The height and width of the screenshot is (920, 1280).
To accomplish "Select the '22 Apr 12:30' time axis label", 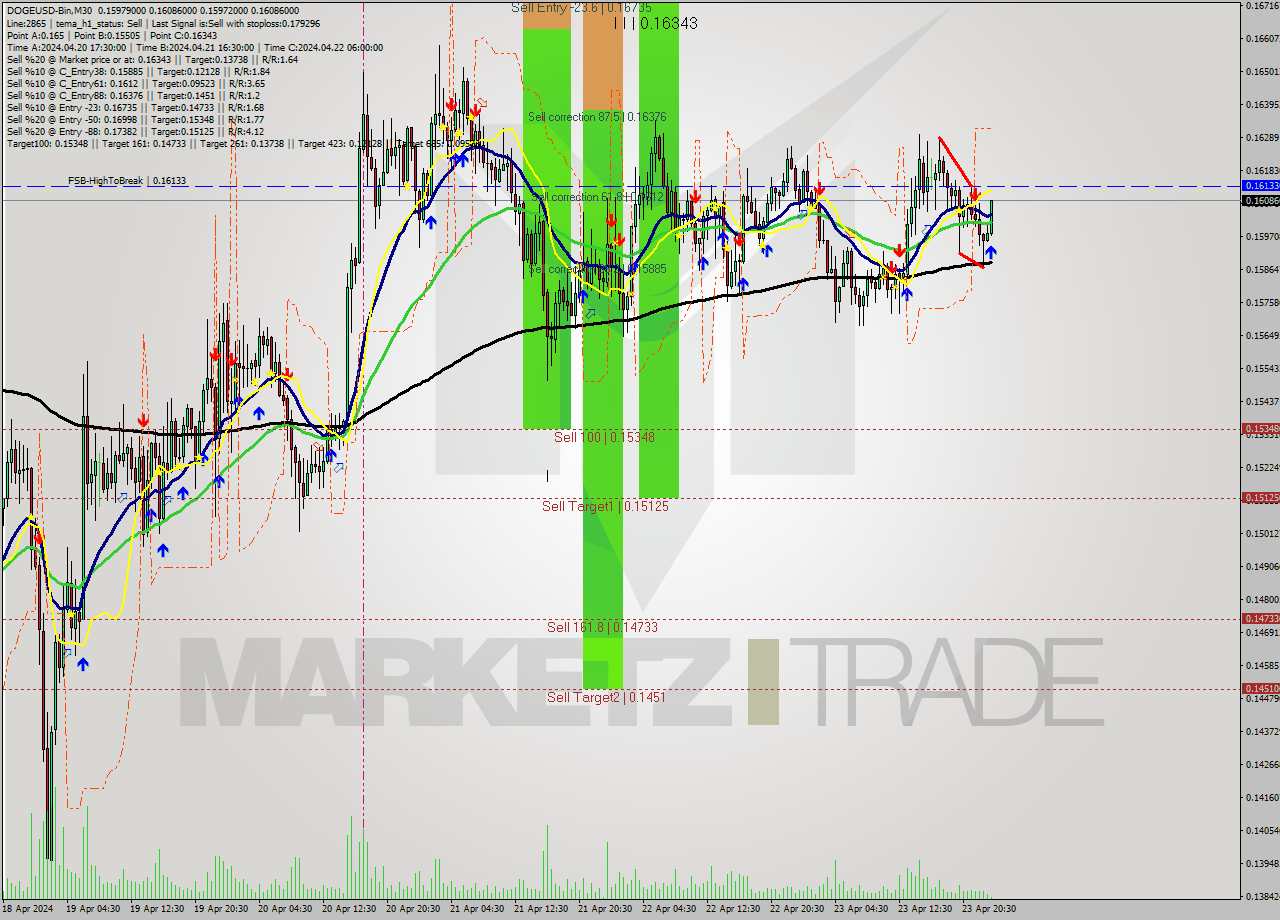I will point(733,909).
